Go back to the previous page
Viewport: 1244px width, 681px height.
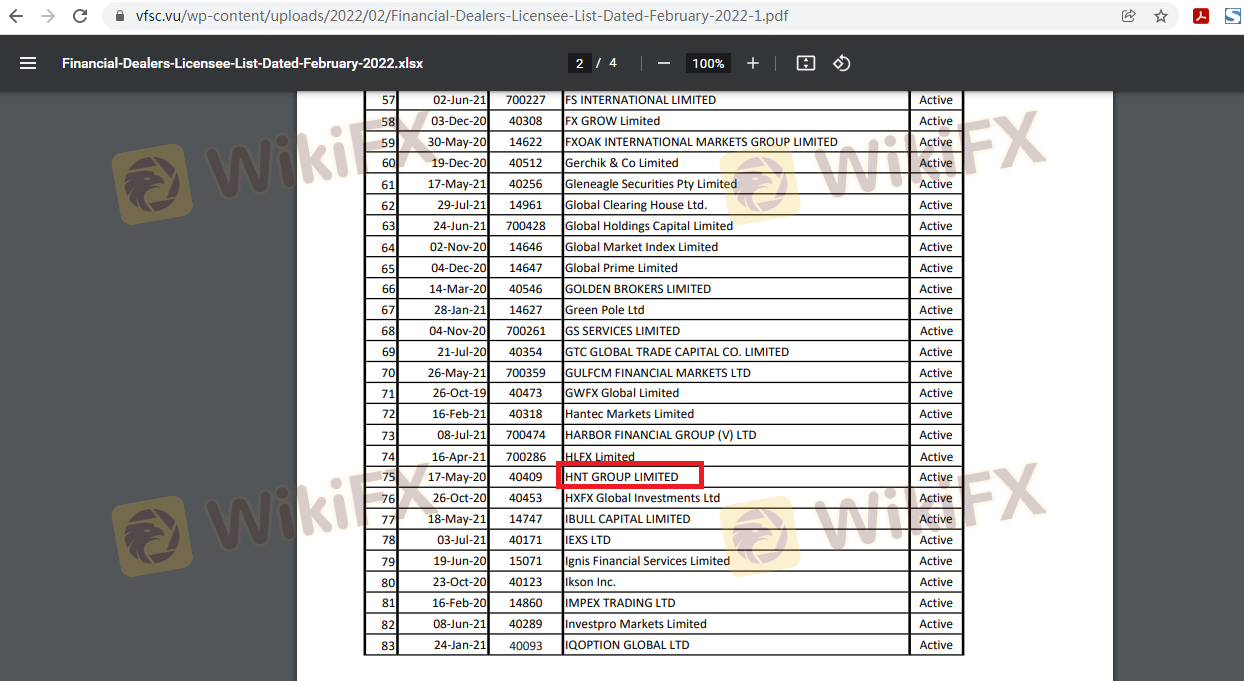click(x=17, y=16)
